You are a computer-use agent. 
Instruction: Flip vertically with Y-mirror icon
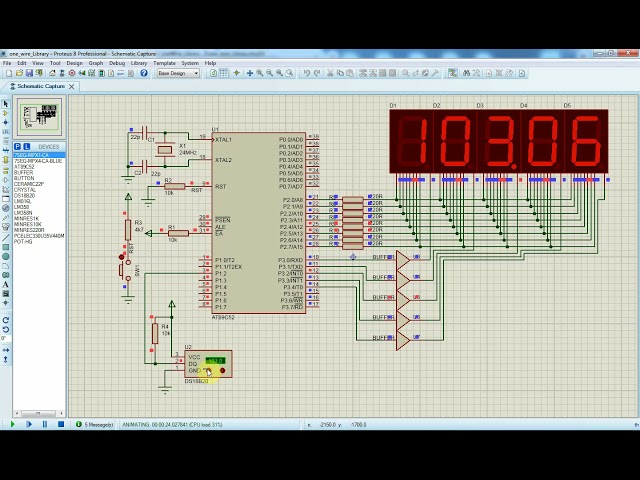pyautogui.click(x=6, y=360)
